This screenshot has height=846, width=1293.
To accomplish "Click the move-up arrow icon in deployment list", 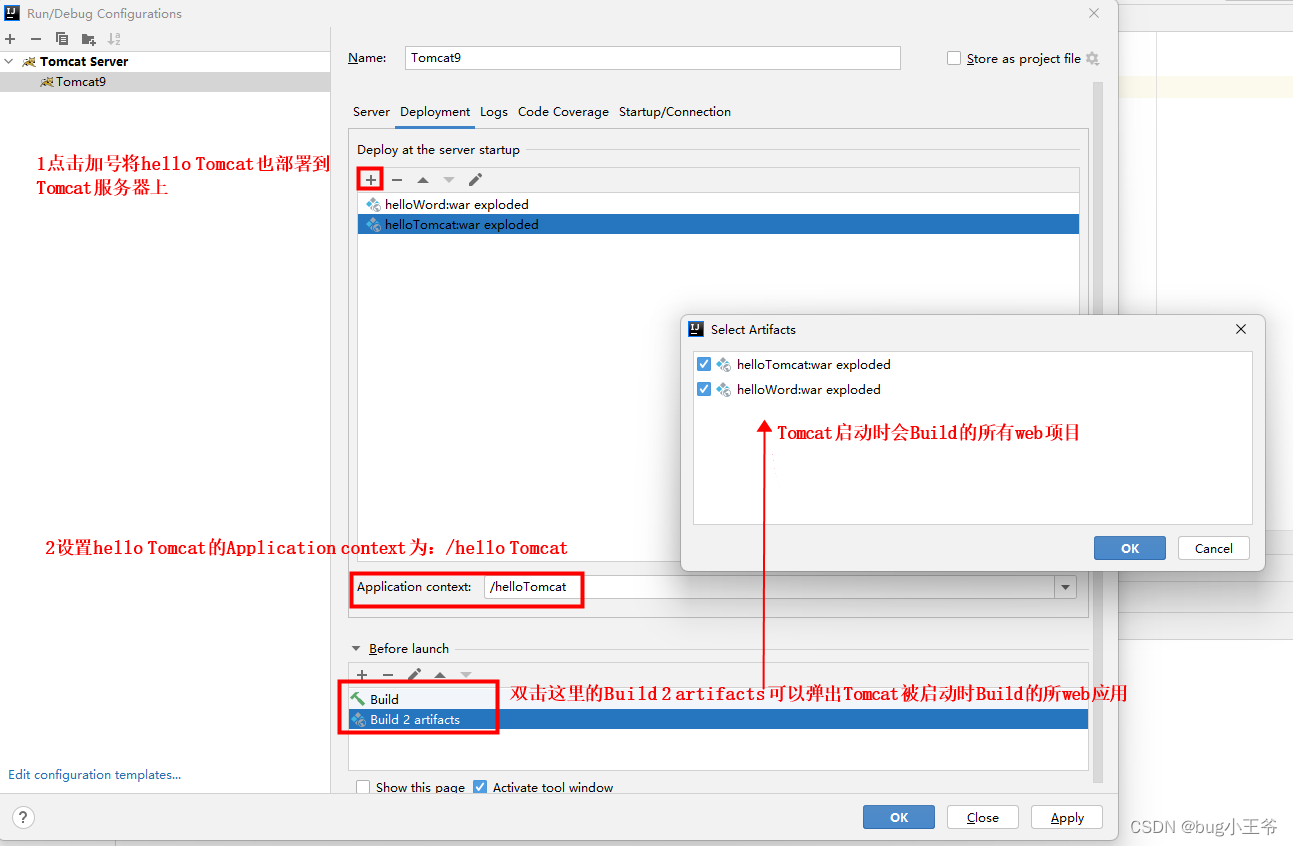I will 422,179.
